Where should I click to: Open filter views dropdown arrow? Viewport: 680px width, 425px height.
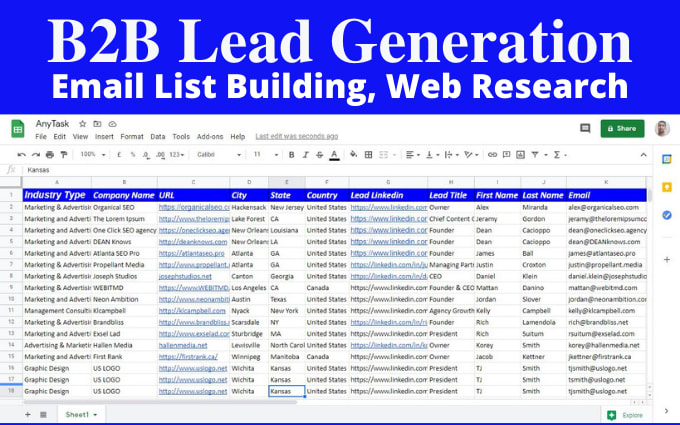coord(546,155)
